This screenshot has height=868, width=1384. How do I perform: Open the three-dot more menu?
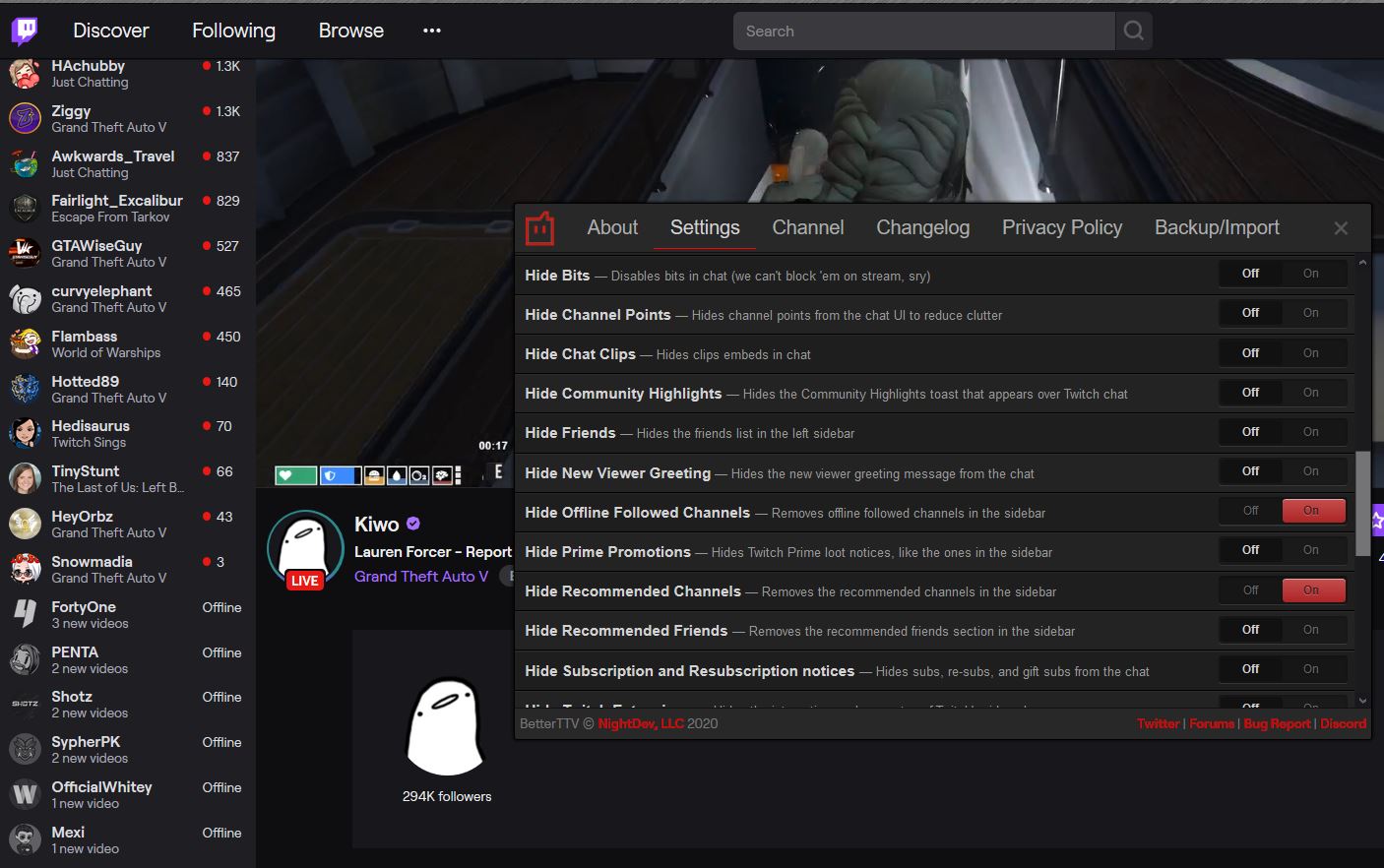(x=432, y=31)
